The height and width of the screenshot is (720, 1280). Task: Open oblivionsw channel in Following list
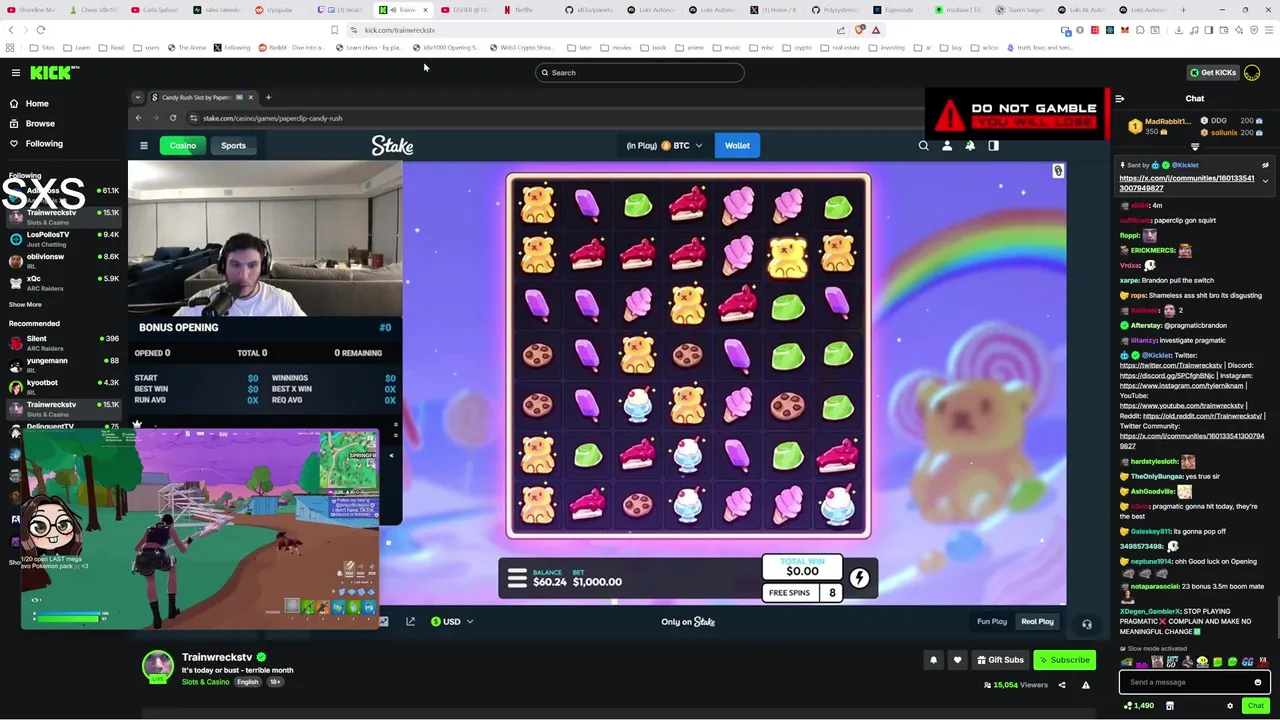click(62, 260)
